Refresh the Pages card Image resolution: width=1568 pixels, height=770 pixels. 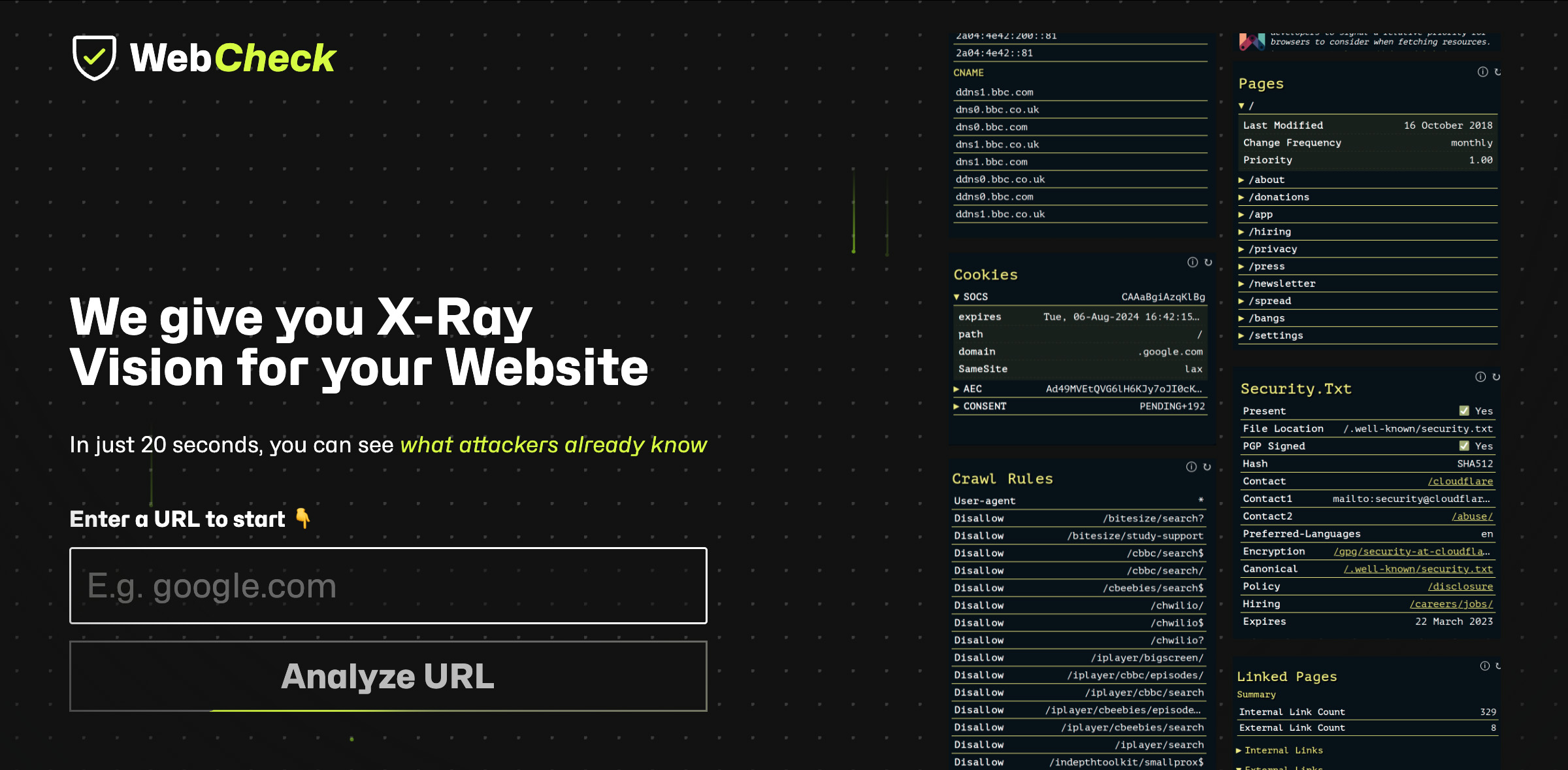tap(1497, 72)
